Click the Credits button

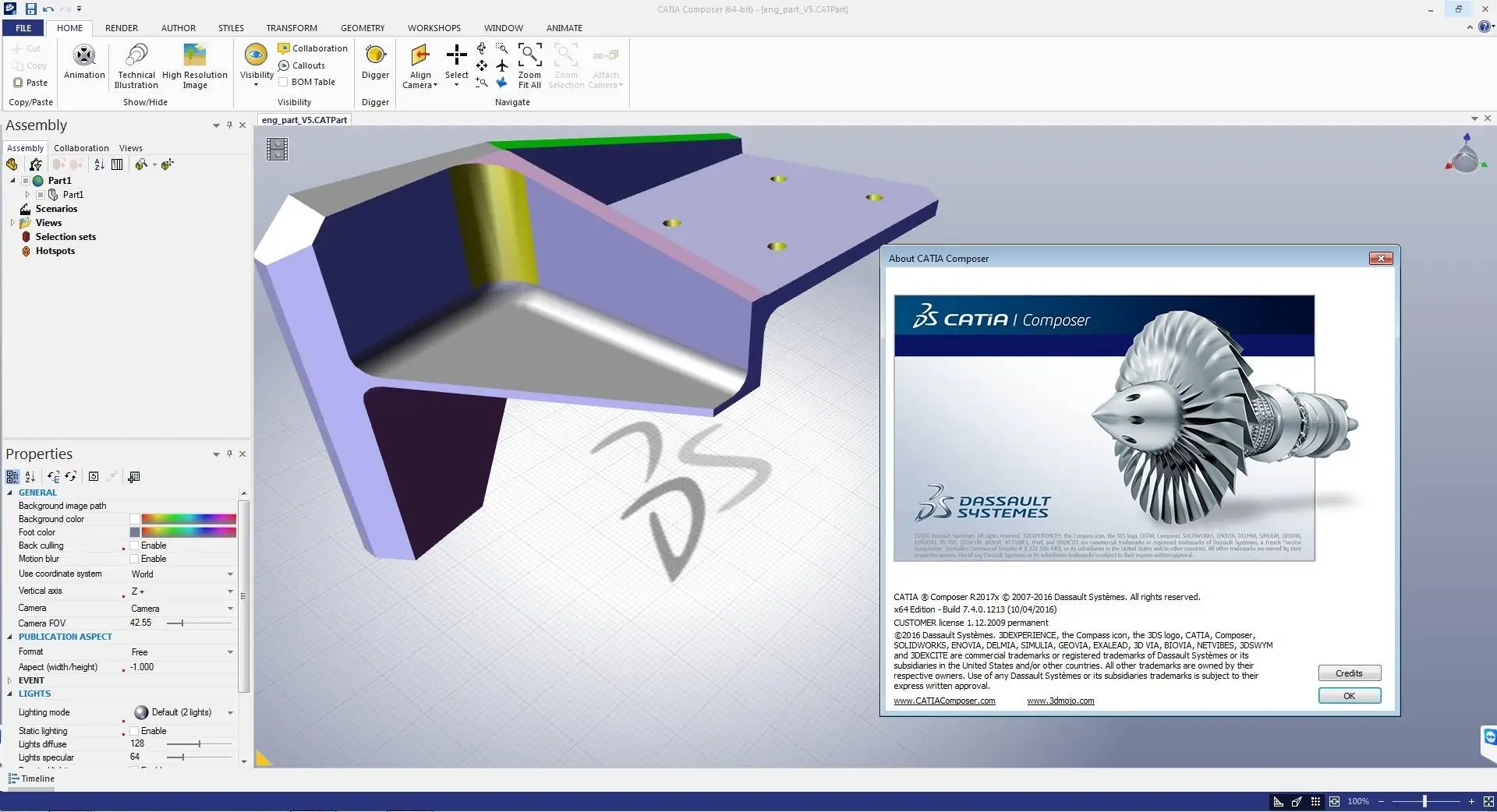click(1349, 673)
